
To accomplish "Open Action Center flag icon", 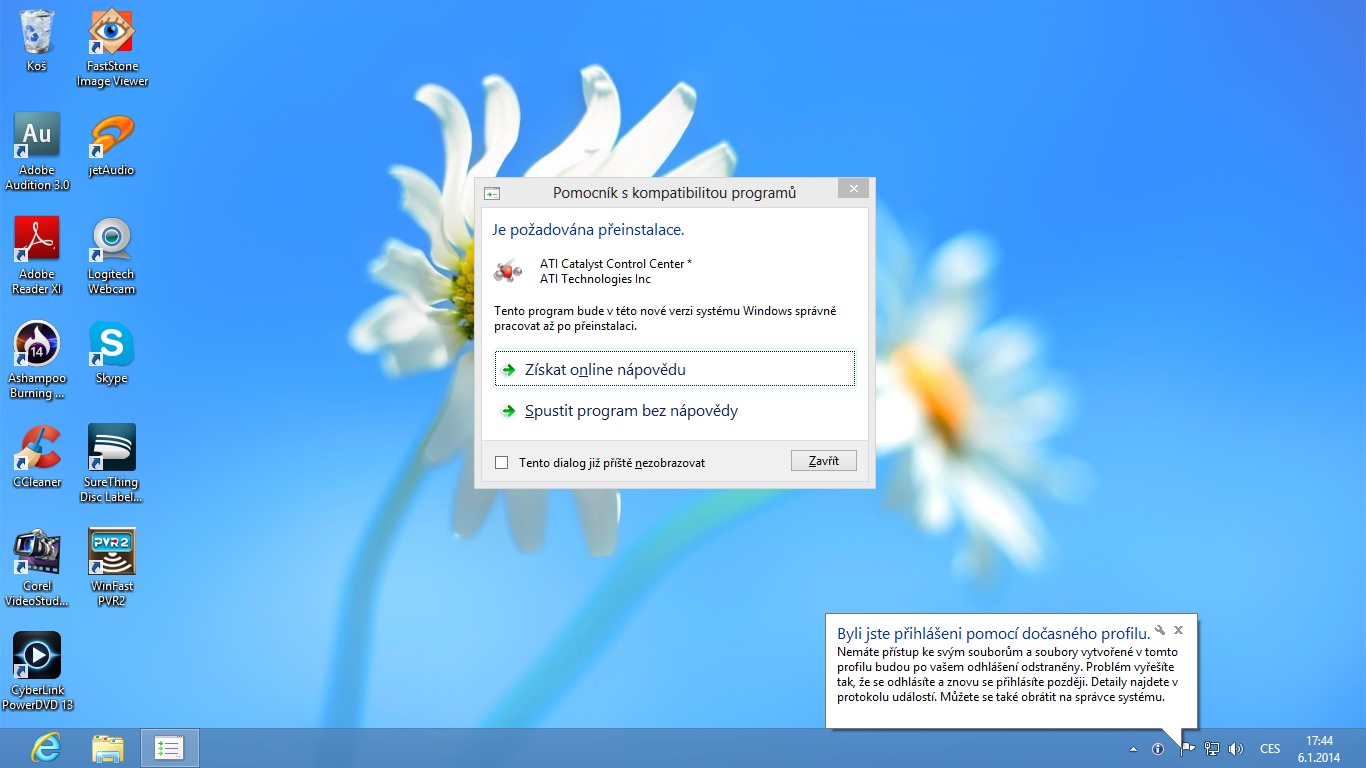I will (1187, 749).
